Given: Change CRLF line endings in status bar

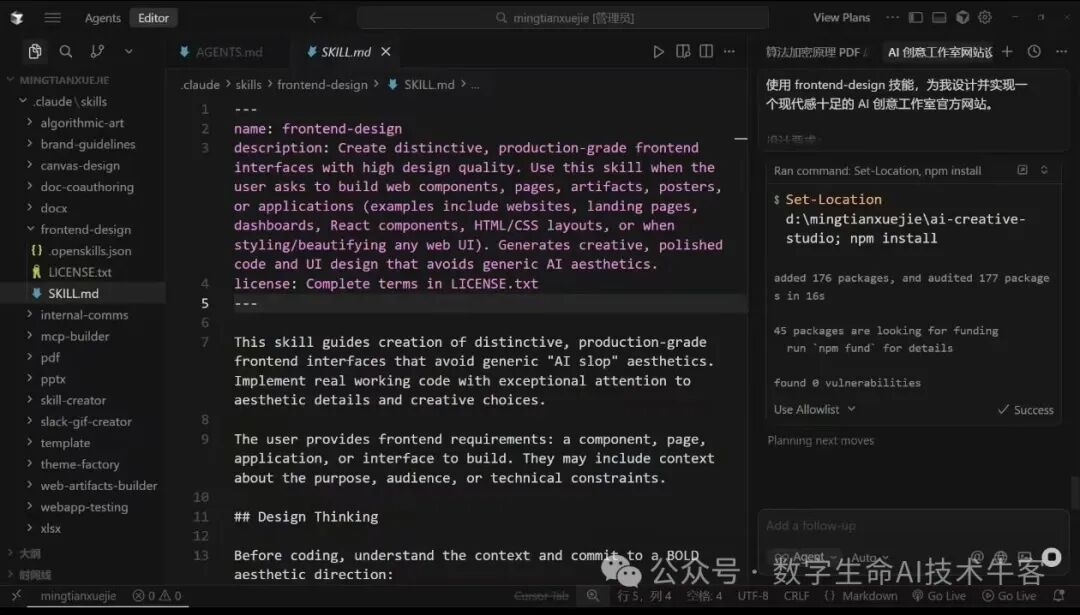Looking at the screenshot, I should point(796,596).
